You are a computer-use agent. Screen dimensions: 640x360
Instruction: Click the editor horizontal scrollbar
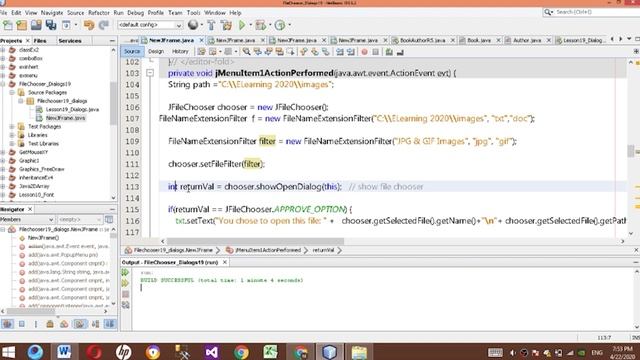click(x=256, y=241)
